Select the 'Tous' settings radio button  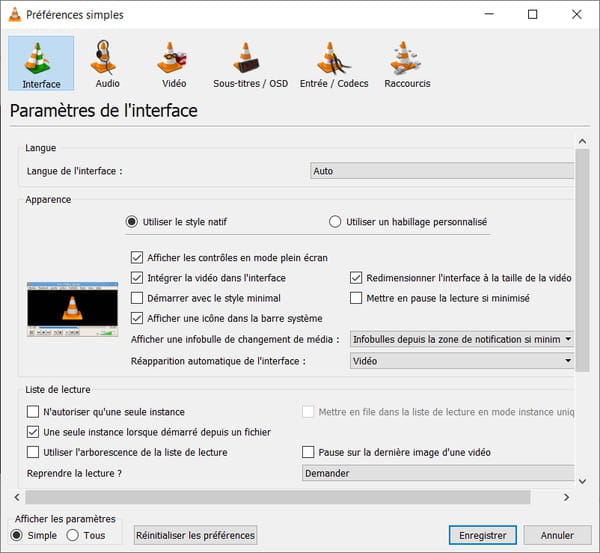point(72,535)
